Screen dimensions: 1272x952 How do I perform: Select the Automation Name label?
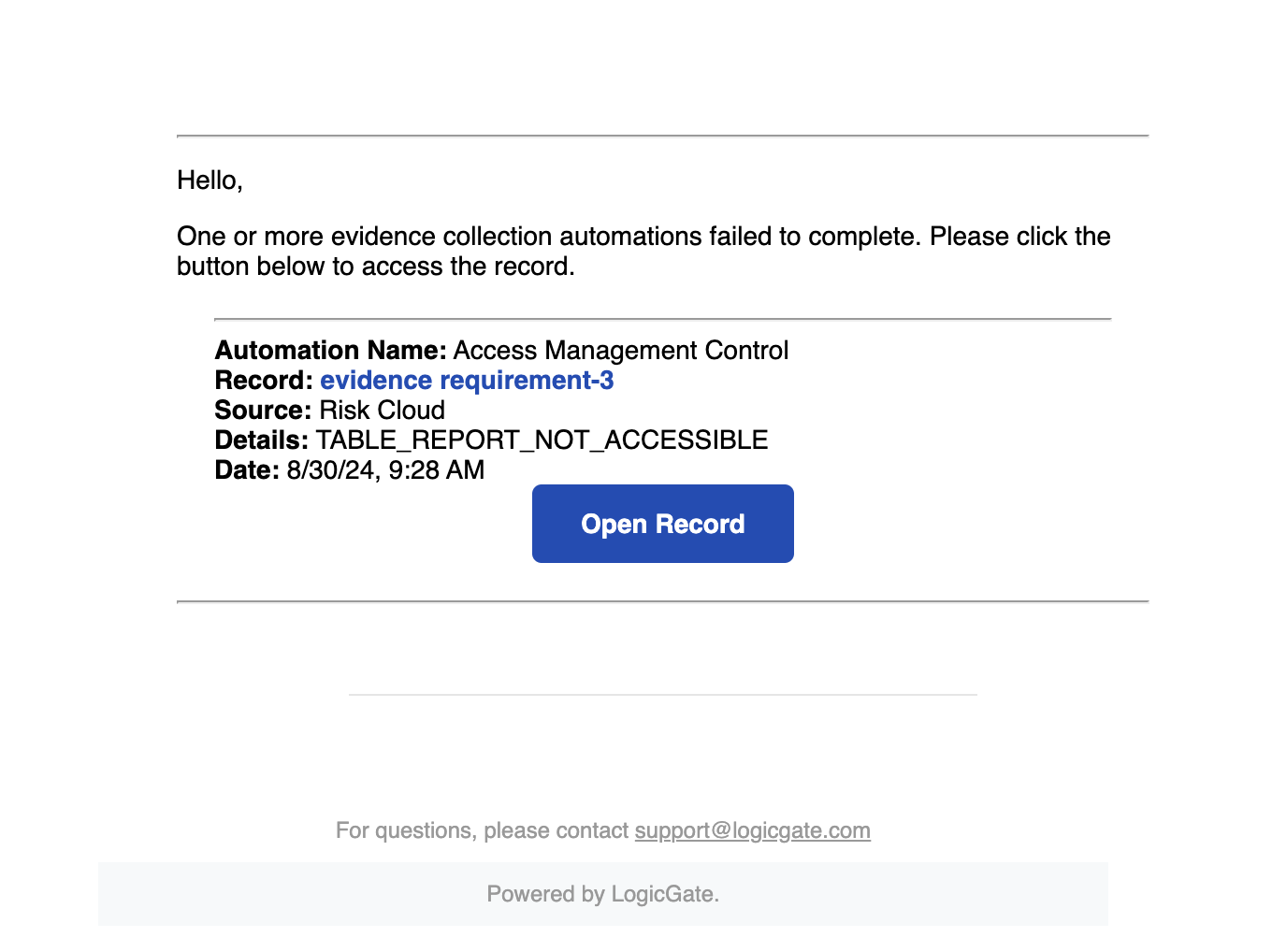(328, 350)
